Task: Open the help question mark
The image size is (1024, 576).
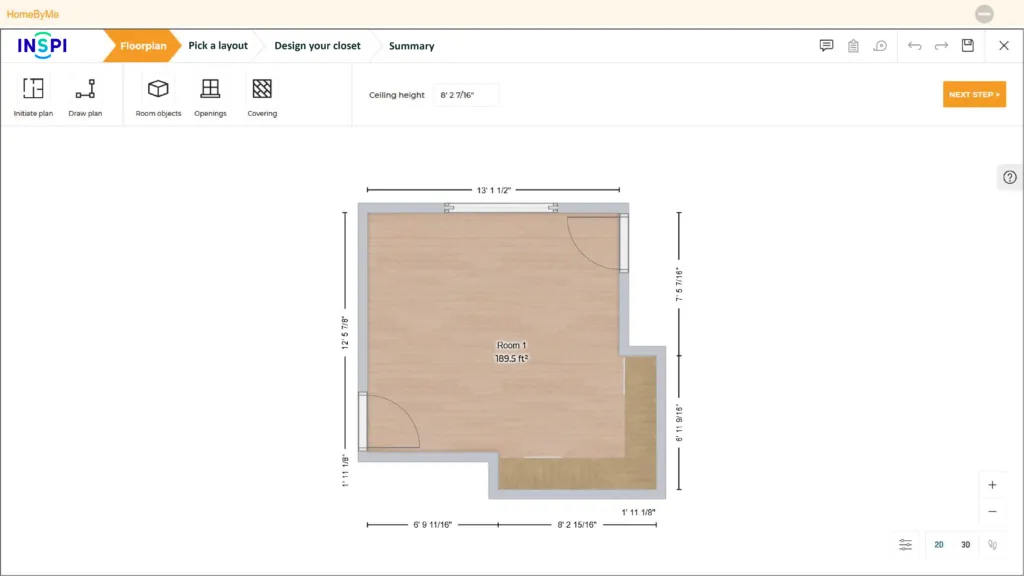Action: point(1009,176)
